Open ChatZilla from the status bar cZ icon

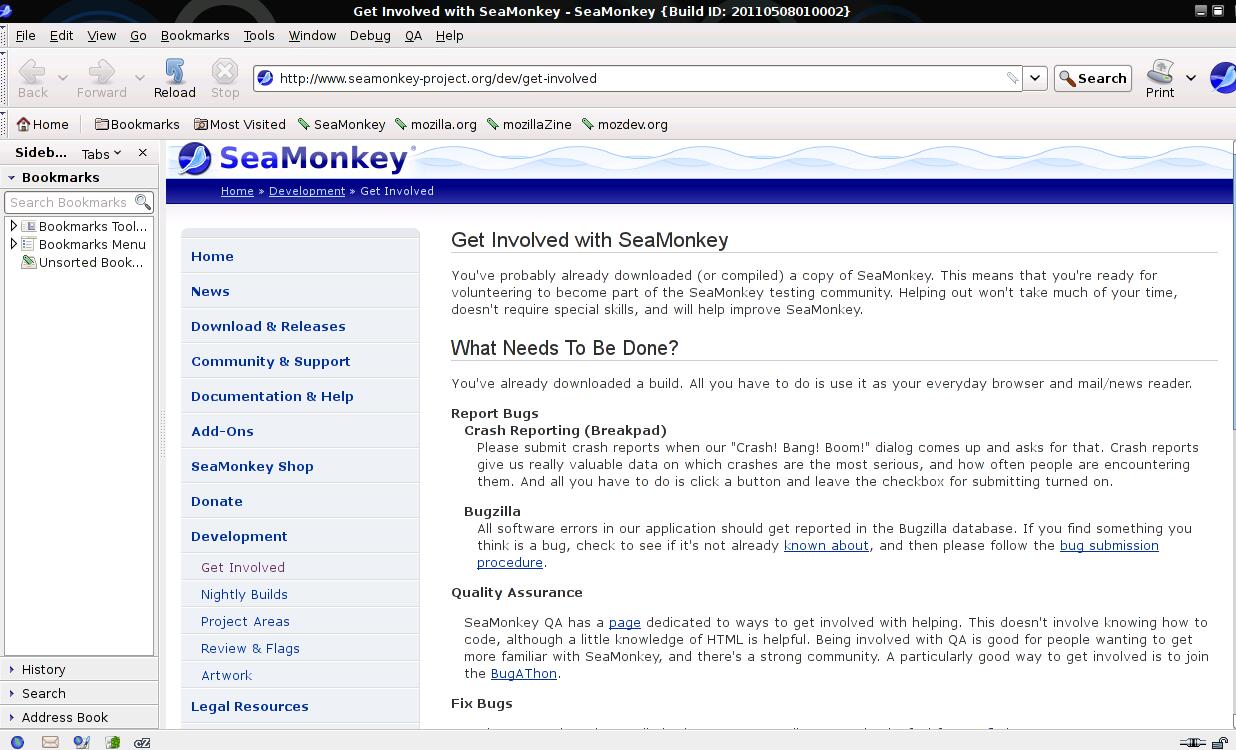click(143, 742)
